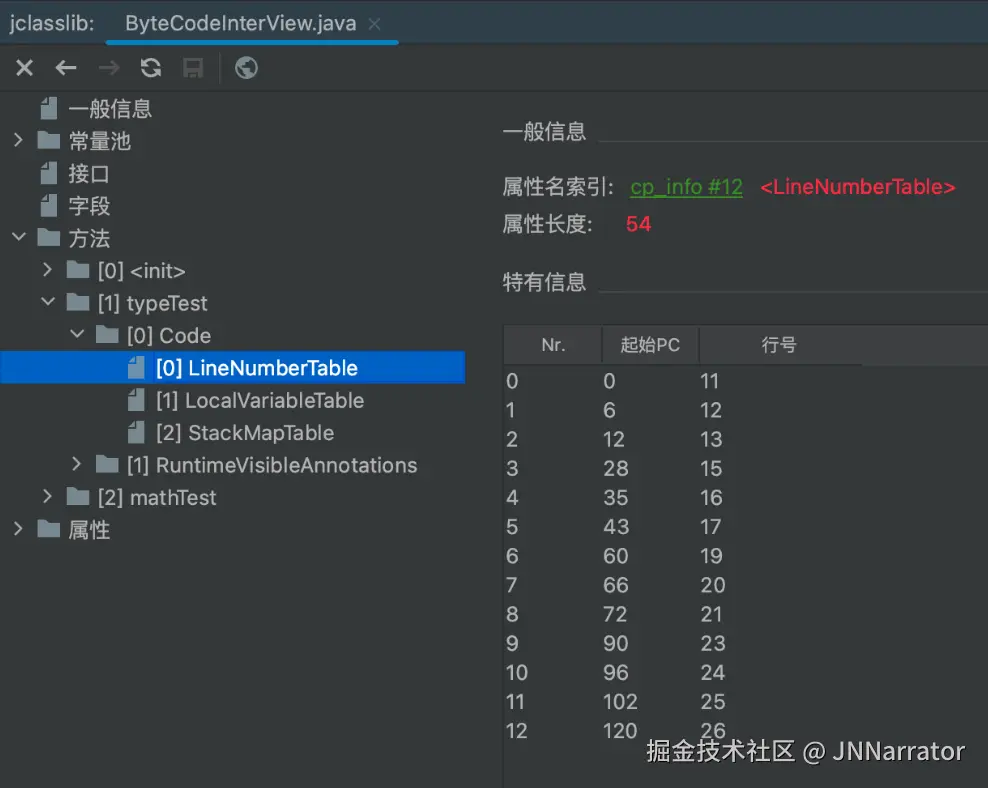Click the Nr. column header
The height and width of the screenshot is (788, 988).
point(553,345)
